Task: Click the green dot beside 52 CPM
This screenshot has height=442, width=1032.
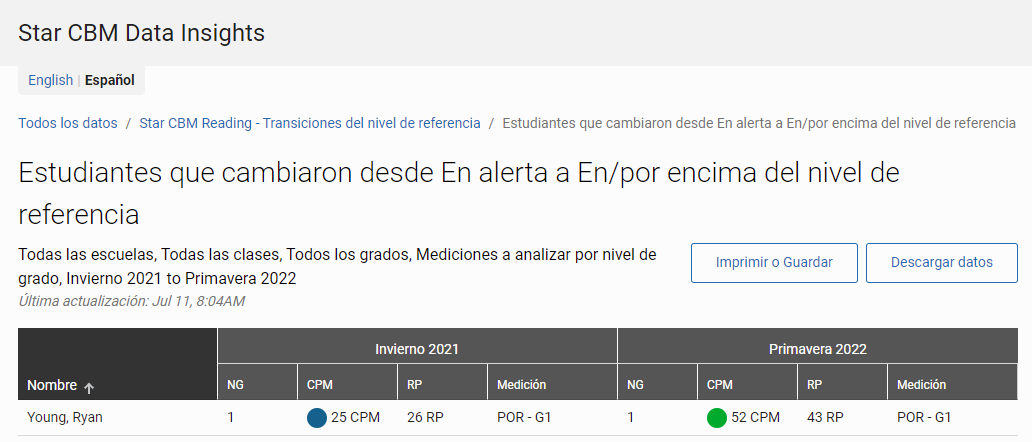Action: coord(717,418)
